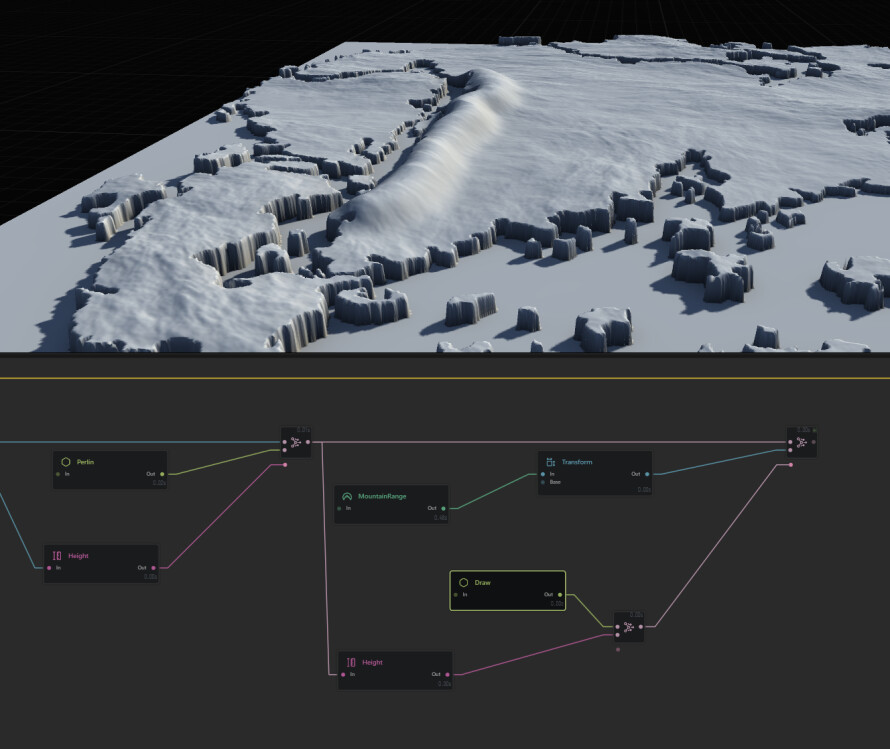This screenshot has height=749, width=890.
Task: Select the Transform node by its title
Action: [x=576, y=462]
